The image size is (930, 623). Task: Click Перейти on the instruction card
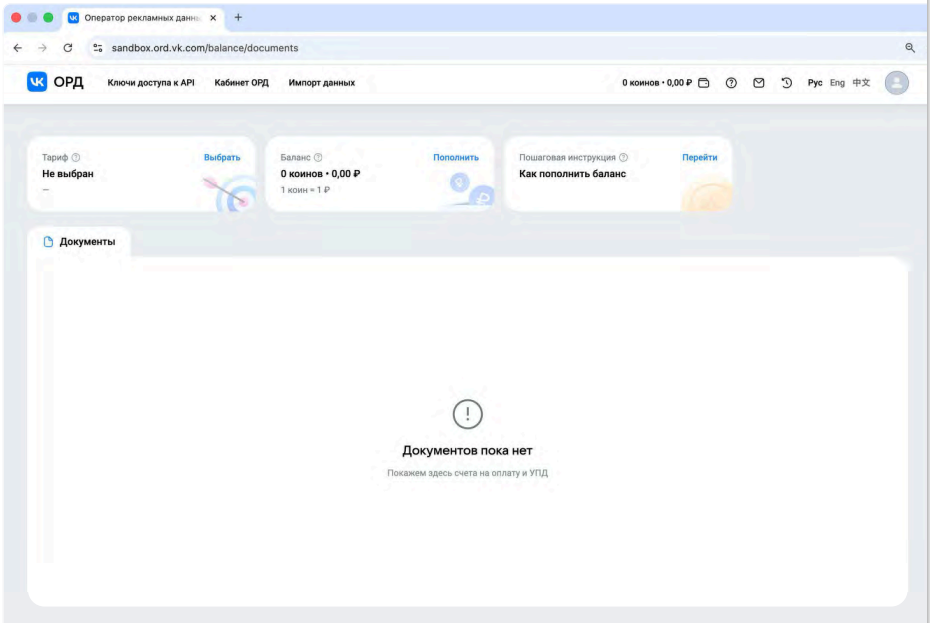pos(699,158)
